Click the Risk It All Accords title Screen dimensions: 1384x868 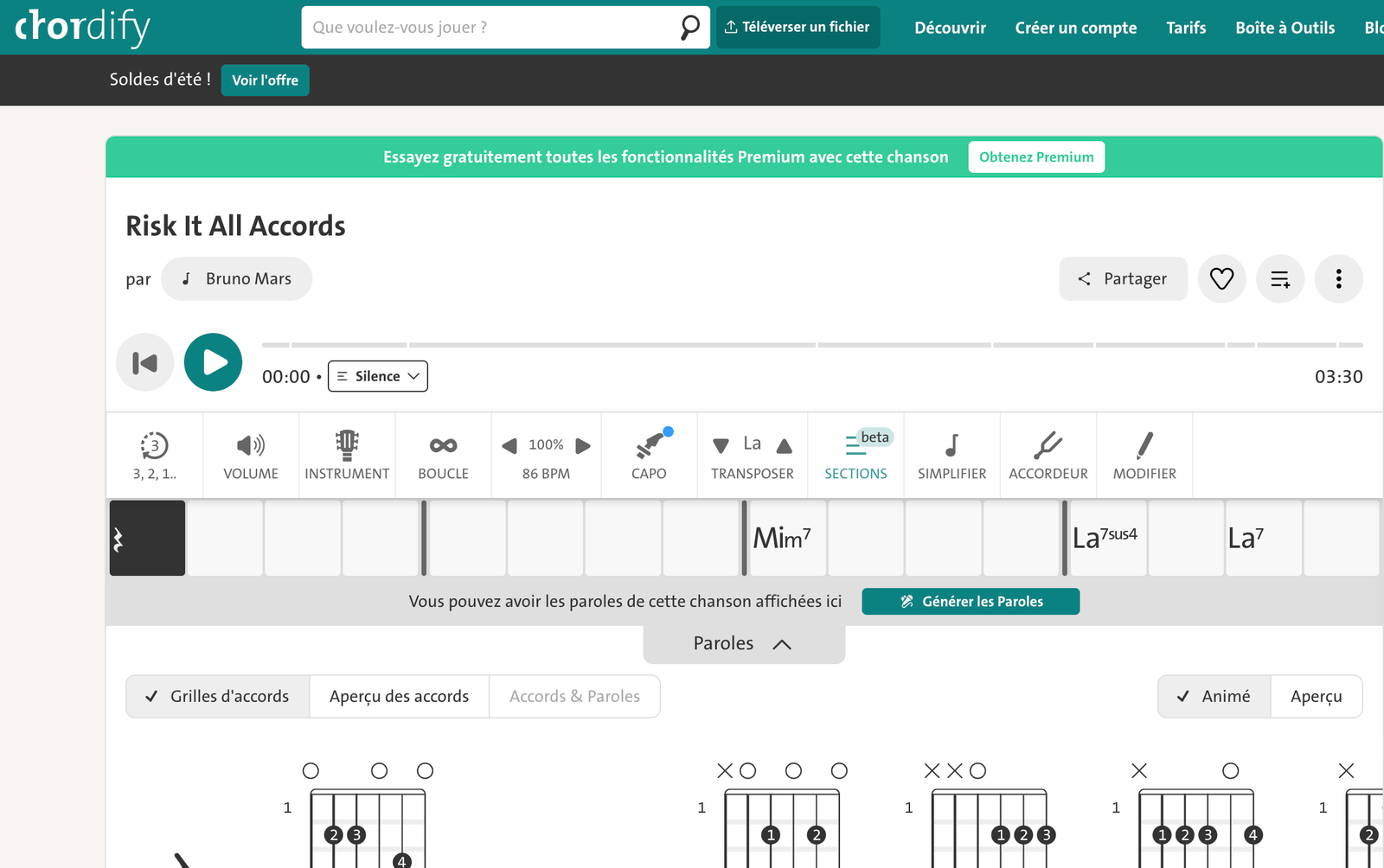tap(235, 226)
